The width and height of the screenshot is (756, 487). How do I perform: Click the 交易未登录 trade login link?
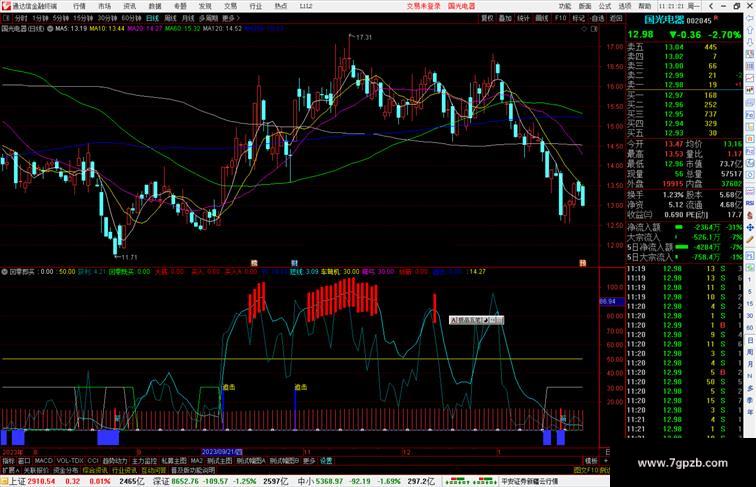[x=423, y=6]
